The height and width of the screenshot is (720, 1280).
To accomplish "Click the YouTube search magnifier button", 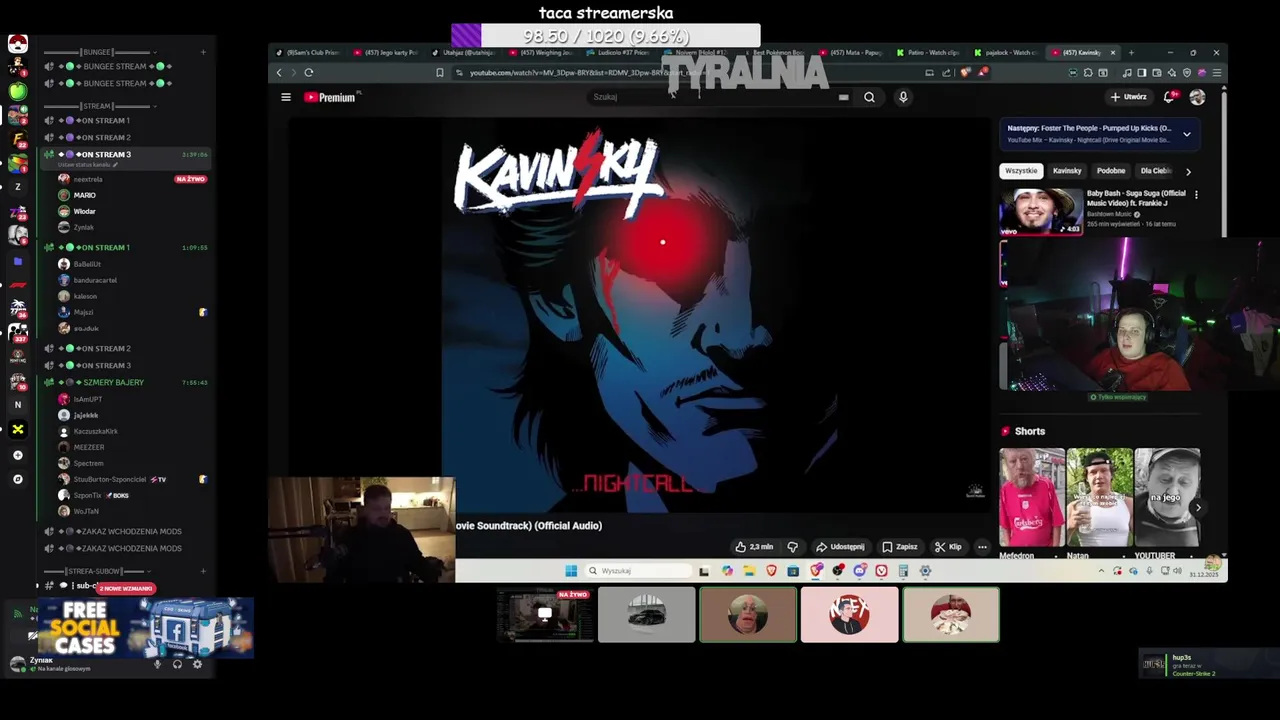I will (x=869, y=97).
